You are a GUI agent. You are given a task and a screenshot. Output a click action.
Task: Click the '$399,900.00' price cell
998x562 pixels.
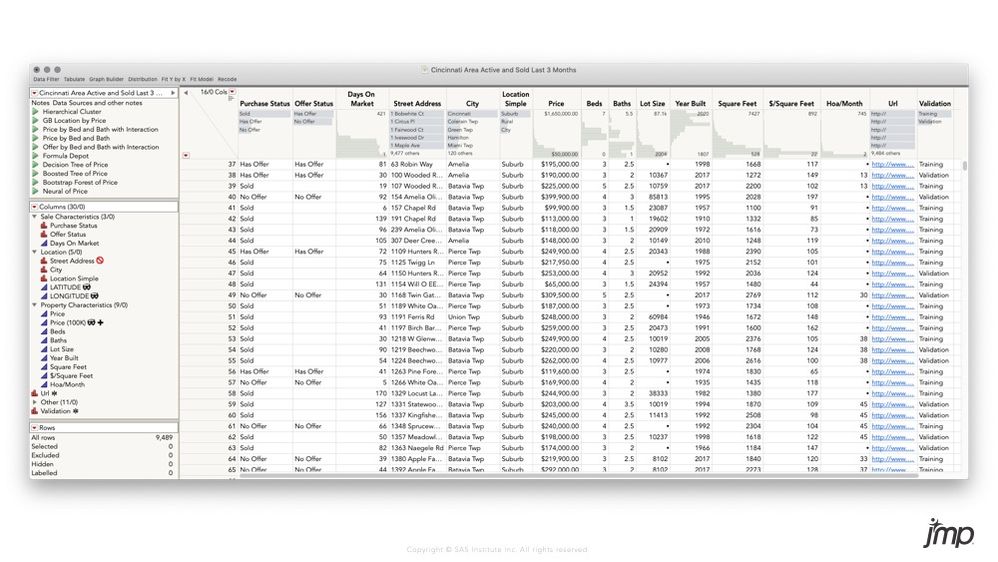coord(559,197)
